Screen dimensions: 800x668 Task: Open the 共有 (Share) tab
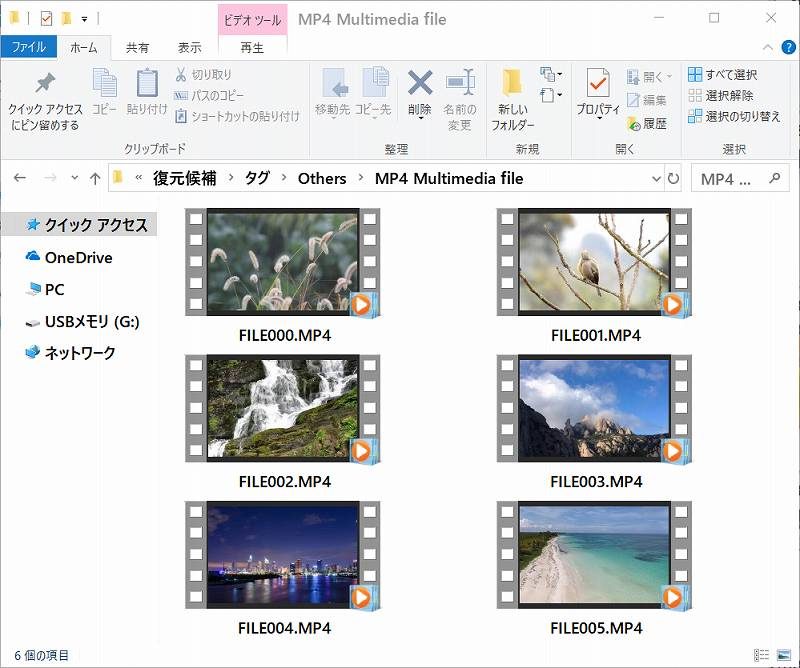click(x=137, y=47)
